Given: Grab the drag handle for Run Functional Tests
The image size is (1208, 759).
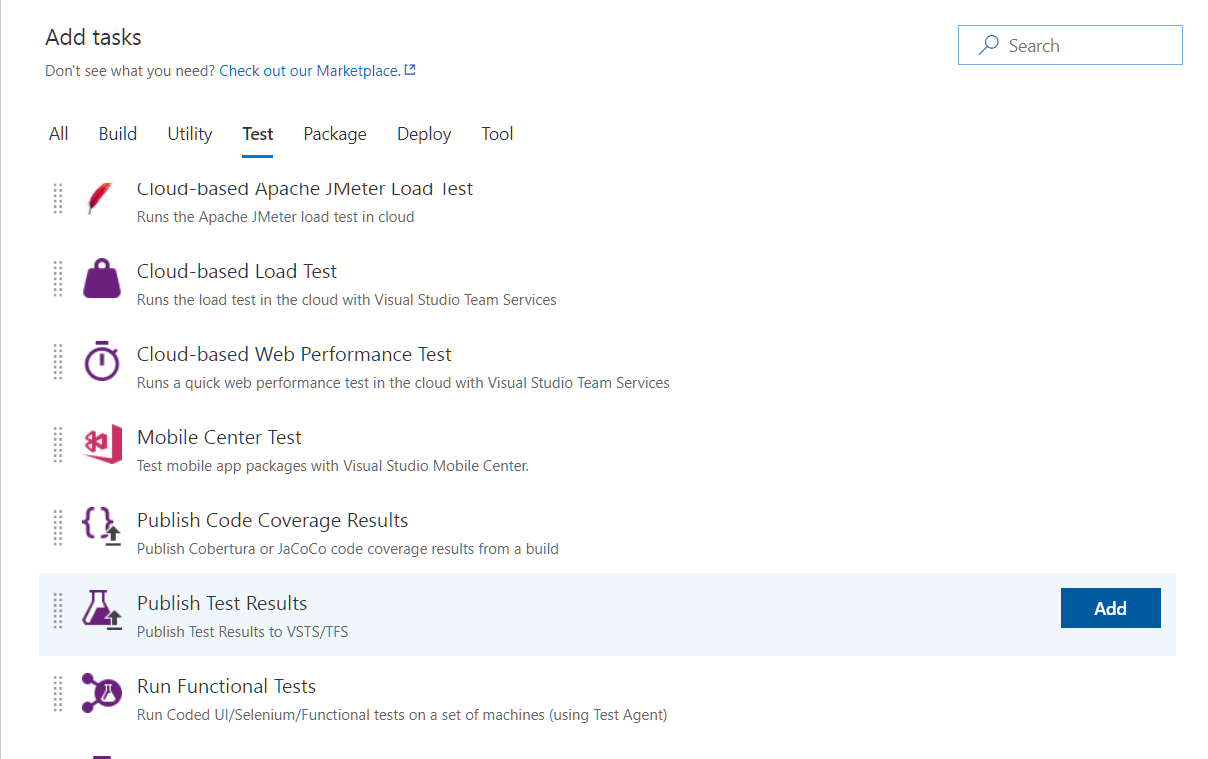Looking at the screenshot, I should [58, 693].
